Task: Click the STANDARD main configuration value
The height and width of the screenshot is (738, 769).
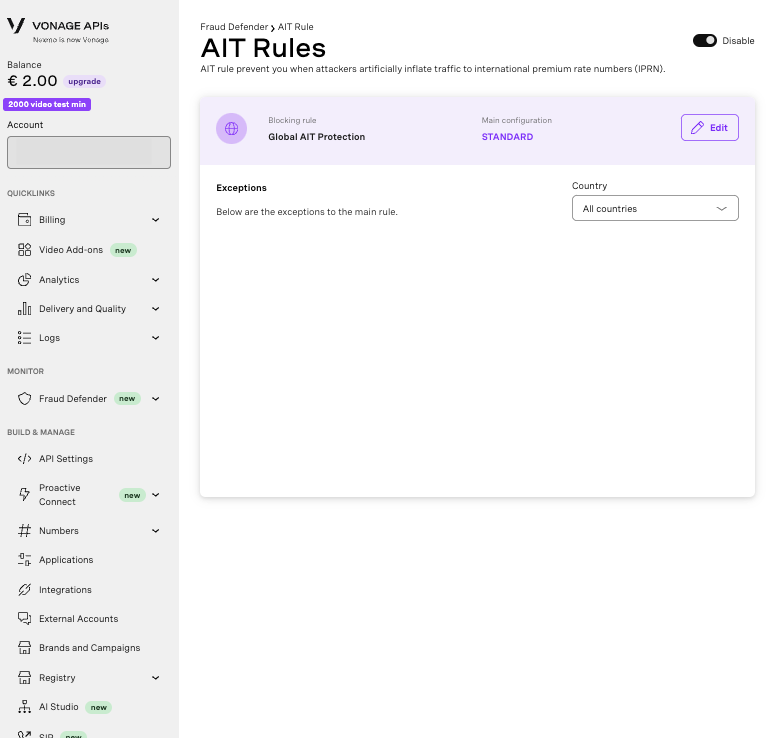Action: (507, 137)
